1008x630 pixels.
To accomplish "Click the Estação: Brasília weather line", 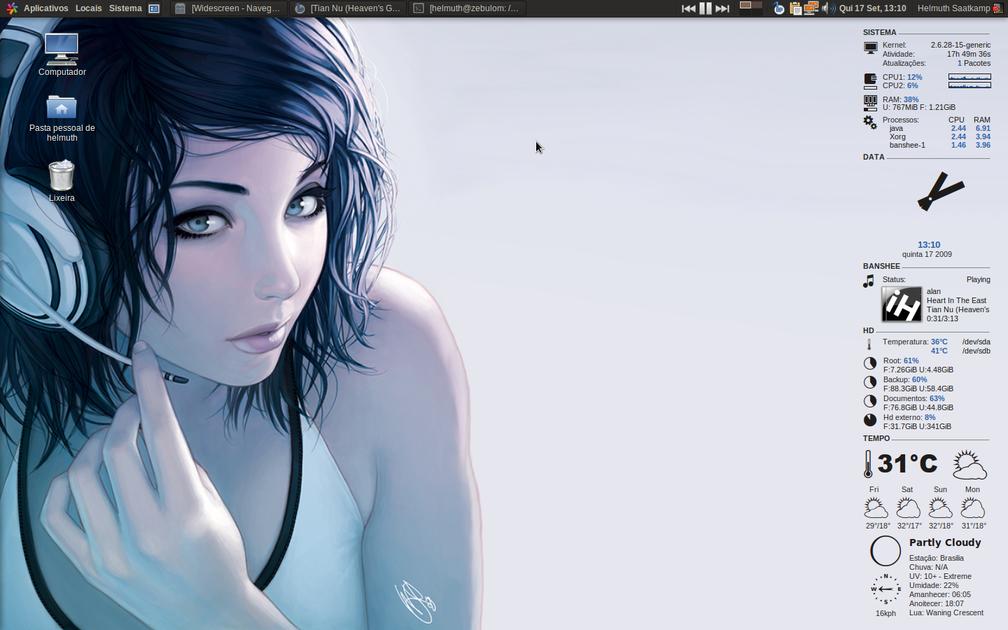I will tap(937, 558).
